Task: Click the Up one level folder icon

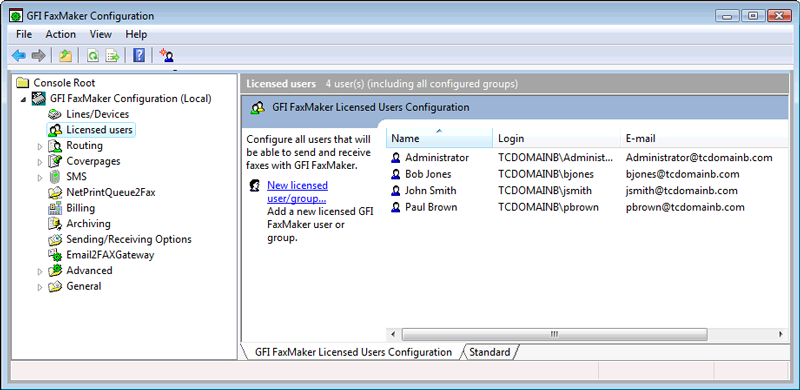Action: coord(65,56)
